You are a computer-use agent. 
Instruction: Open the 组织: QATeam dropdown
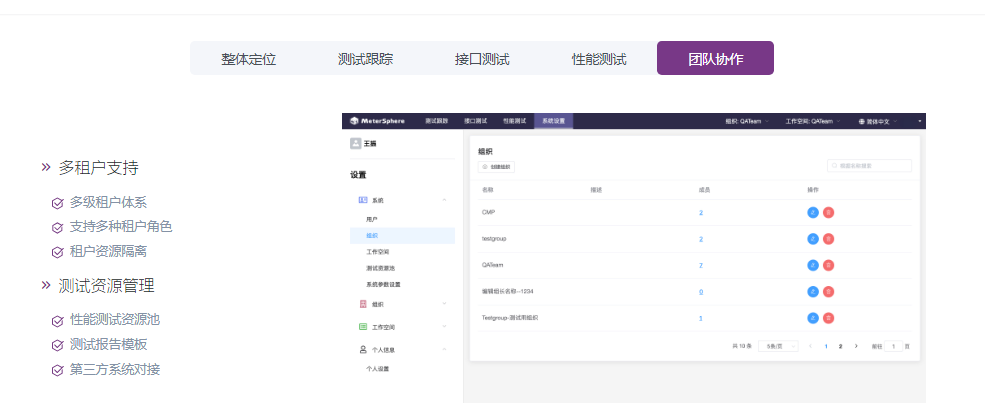(747, 121)
